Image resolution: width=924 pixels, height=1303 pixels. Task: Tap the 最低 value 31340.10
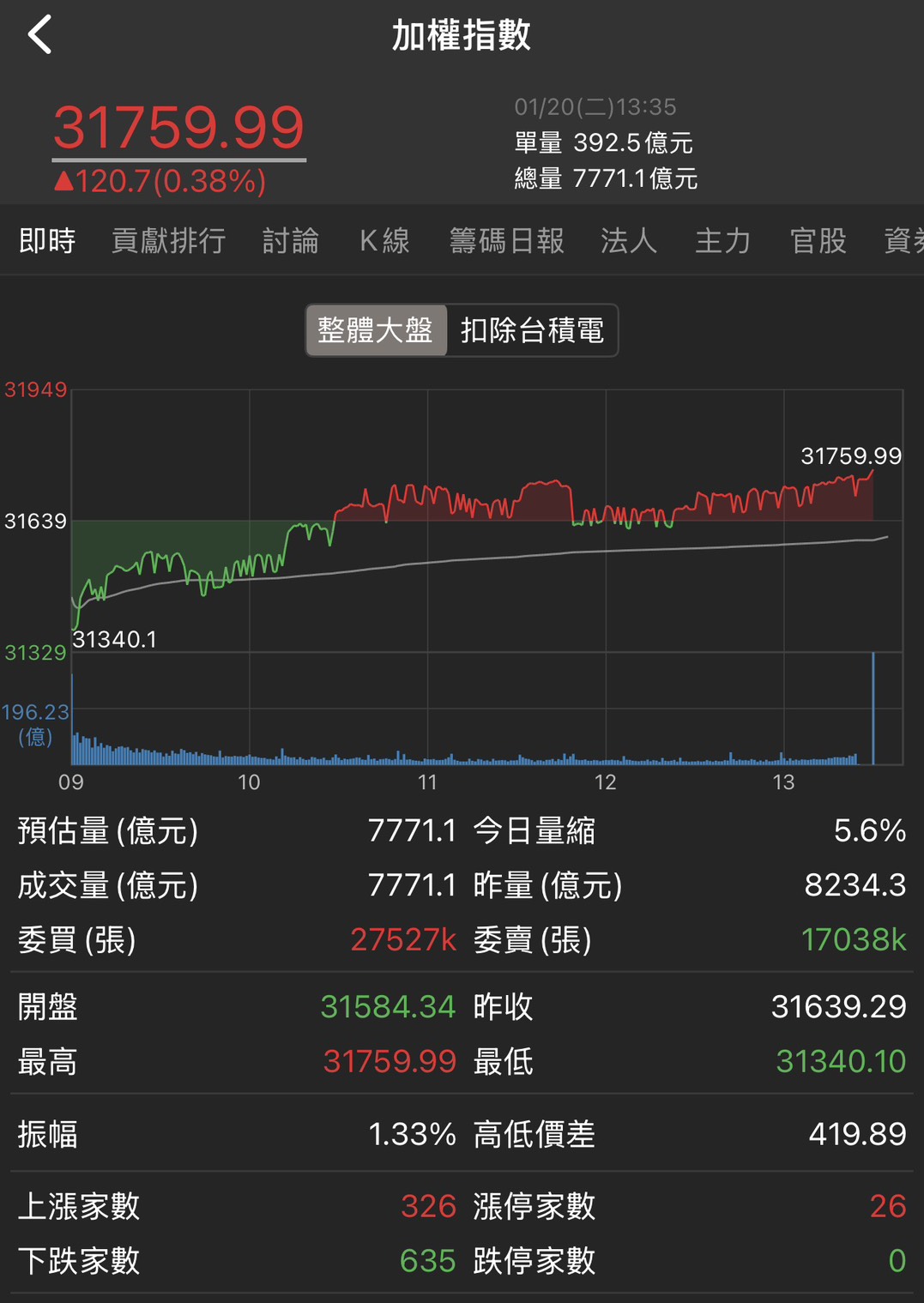tap(841, 1062)
